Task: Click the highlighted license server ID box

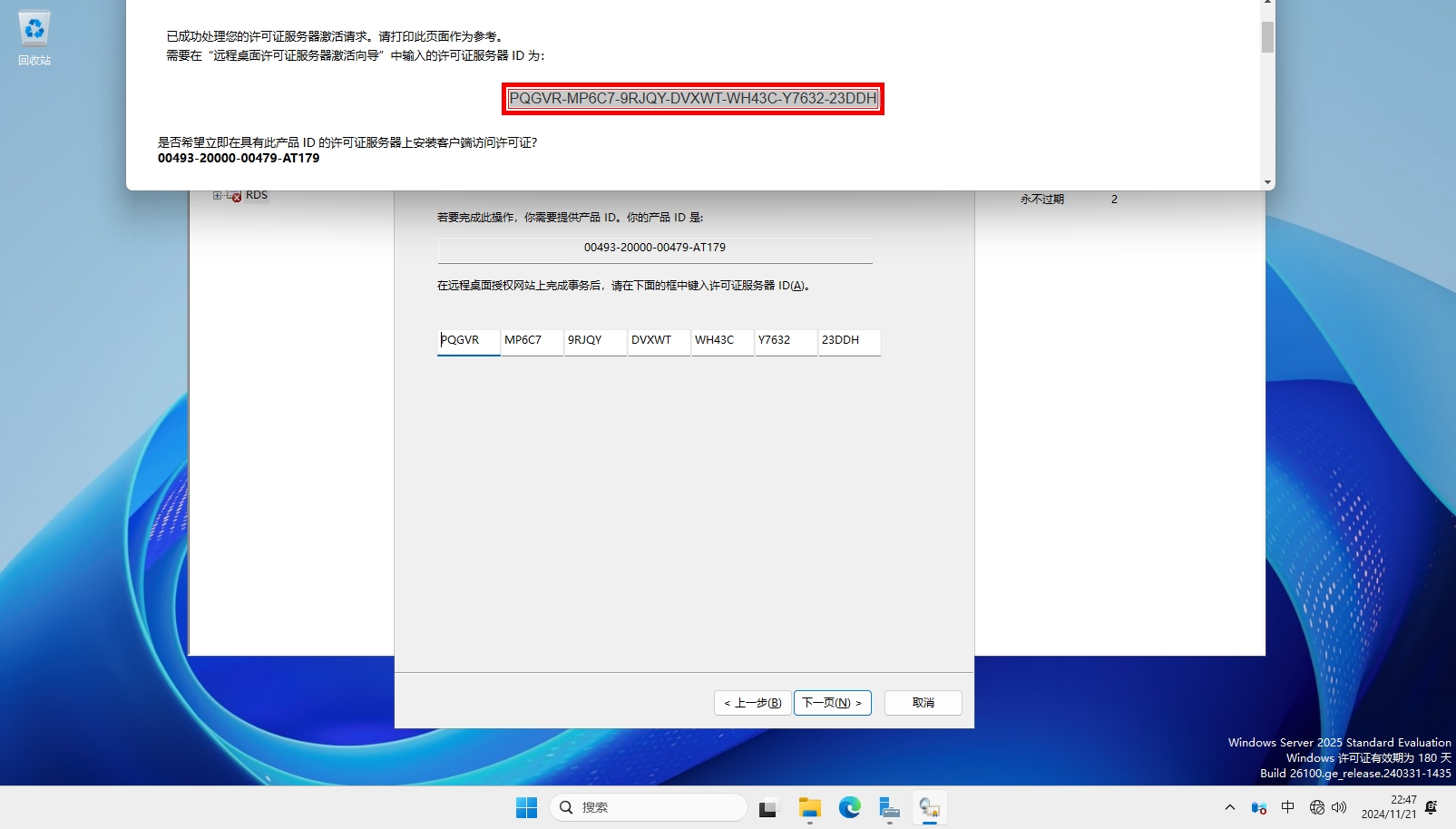Action: click(x=692, y=99)
